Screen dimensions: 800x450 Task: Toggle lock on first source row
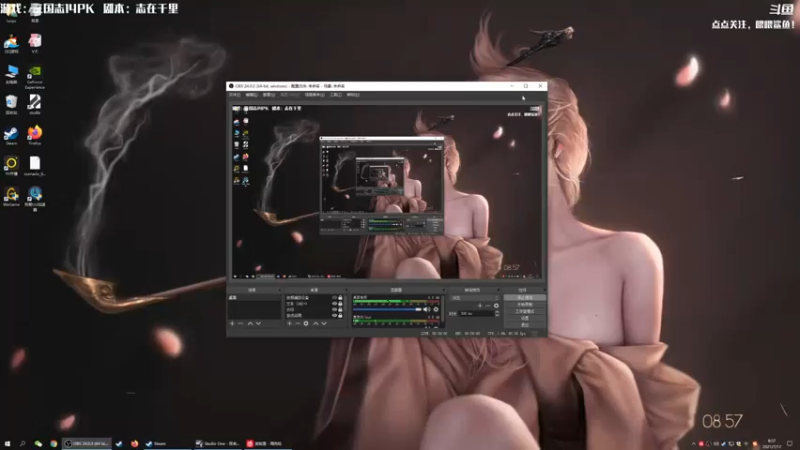pos(340,297)
